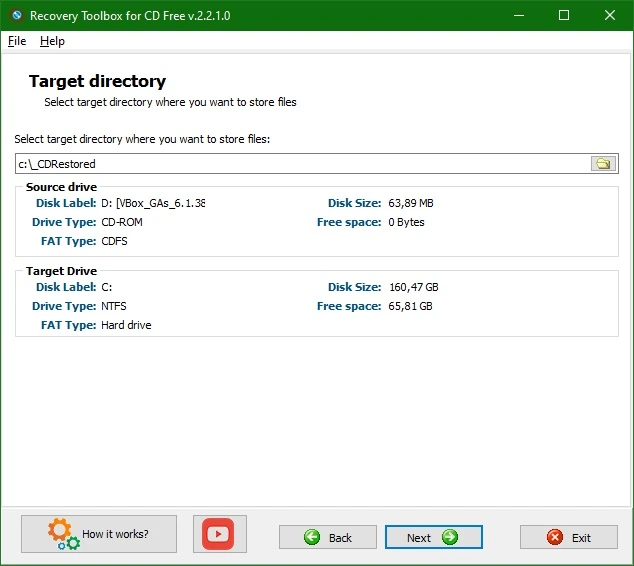
Task: Open the folder browse icon
Action: [603, 164]
